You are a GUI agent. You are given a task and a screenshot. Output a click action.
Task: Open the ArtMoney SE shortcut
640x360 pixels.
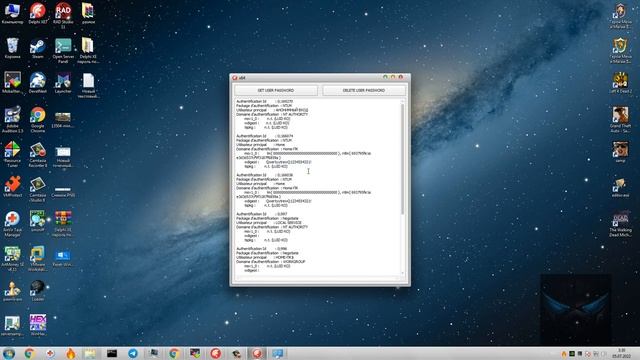[x=12, y=258]
